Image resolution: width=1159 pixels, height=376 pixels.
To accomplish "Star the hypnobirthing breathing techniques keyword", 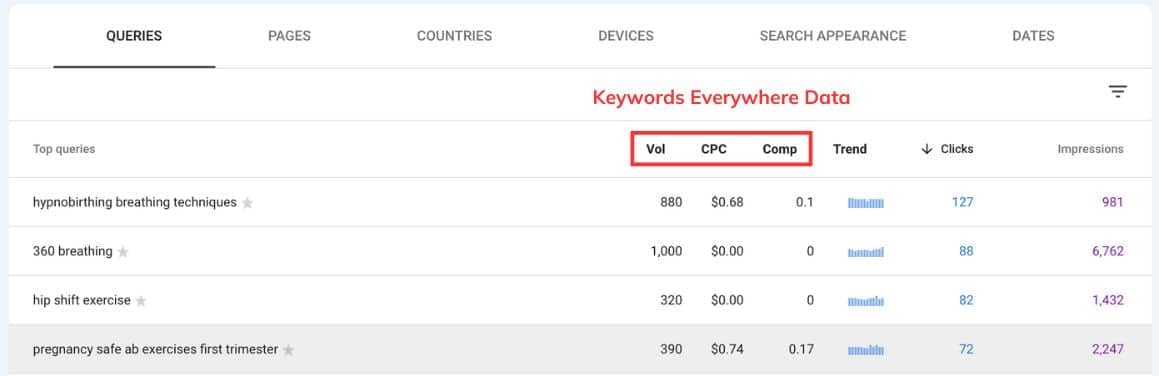I will [248, 202].
